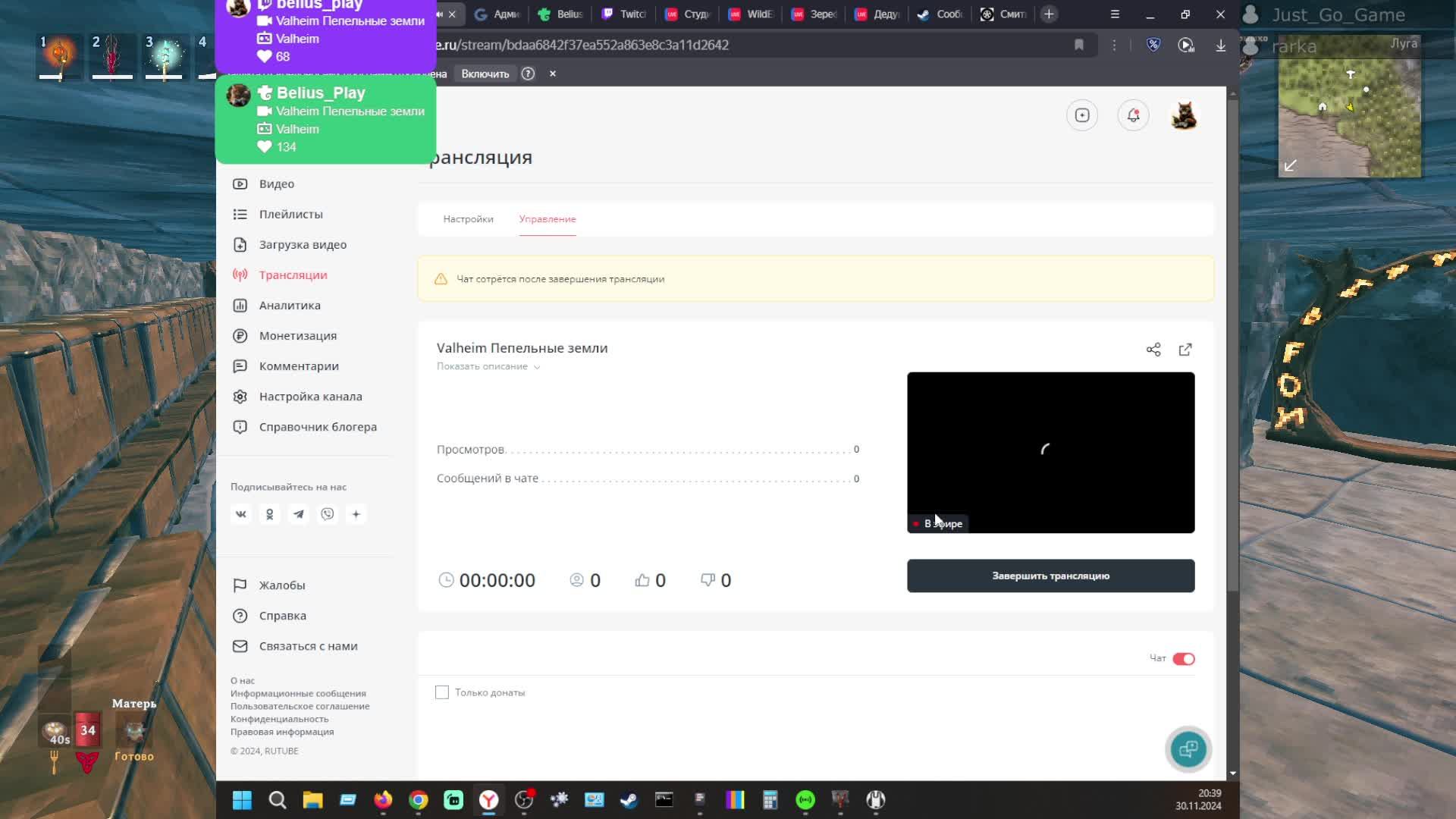Open File Explorer from taskbar

point(312,800)
